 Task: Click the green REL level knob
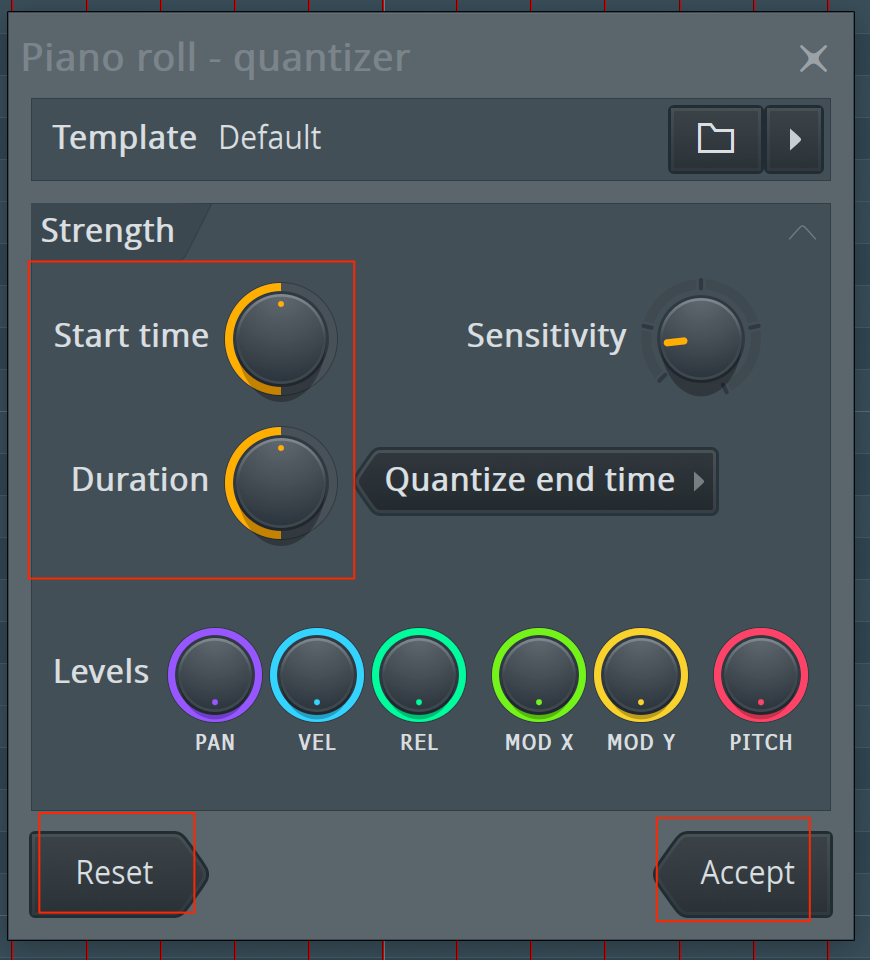[x=419, y=675]
